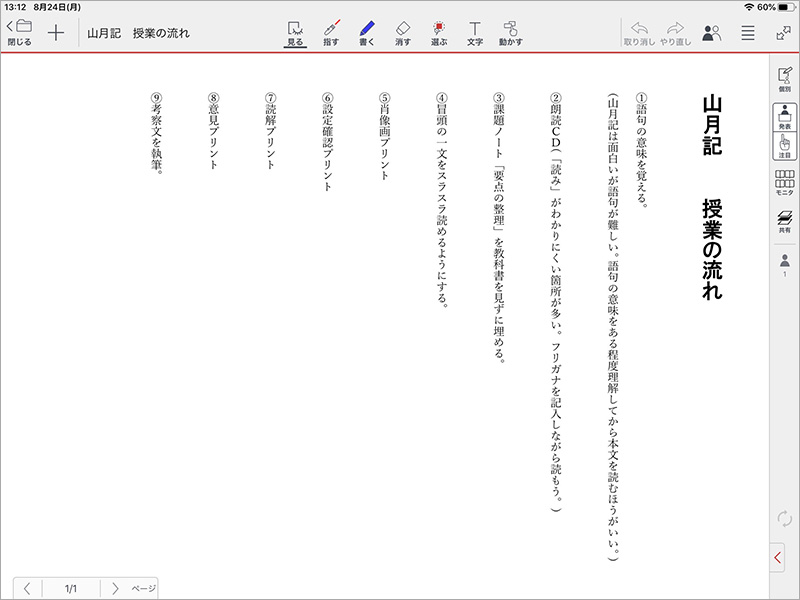The image size is (800, 600).
Task: Select the 動かす move tool
Action: pos(511,34)
